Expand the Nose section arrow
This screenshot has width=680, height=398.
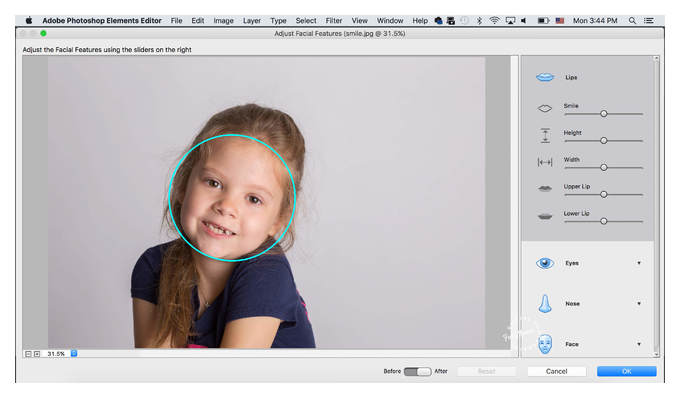point(639,303)
